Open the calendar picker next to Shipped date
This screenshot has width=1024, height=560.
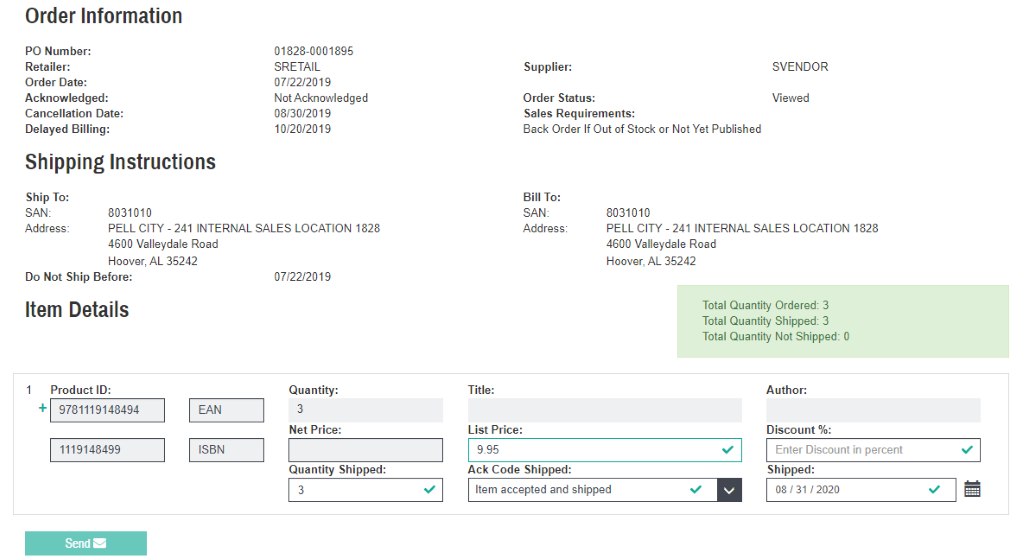(x=972, y=489)
